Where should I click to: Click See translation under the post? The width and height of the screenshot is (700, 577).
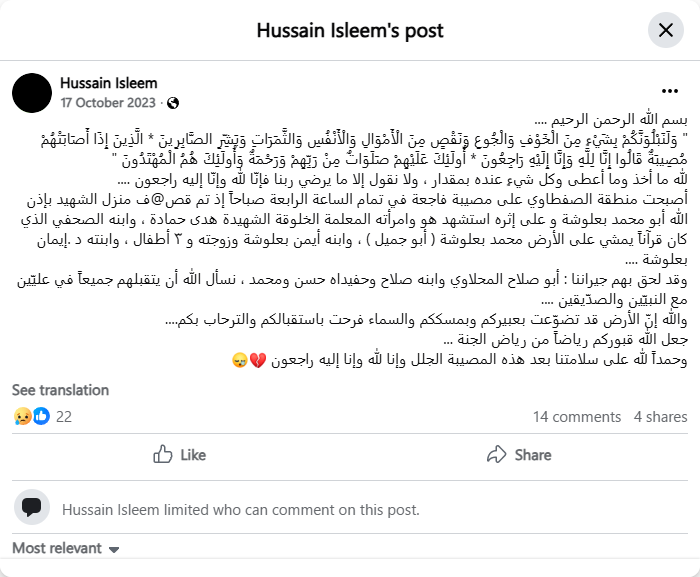click(x=59, y=389)
